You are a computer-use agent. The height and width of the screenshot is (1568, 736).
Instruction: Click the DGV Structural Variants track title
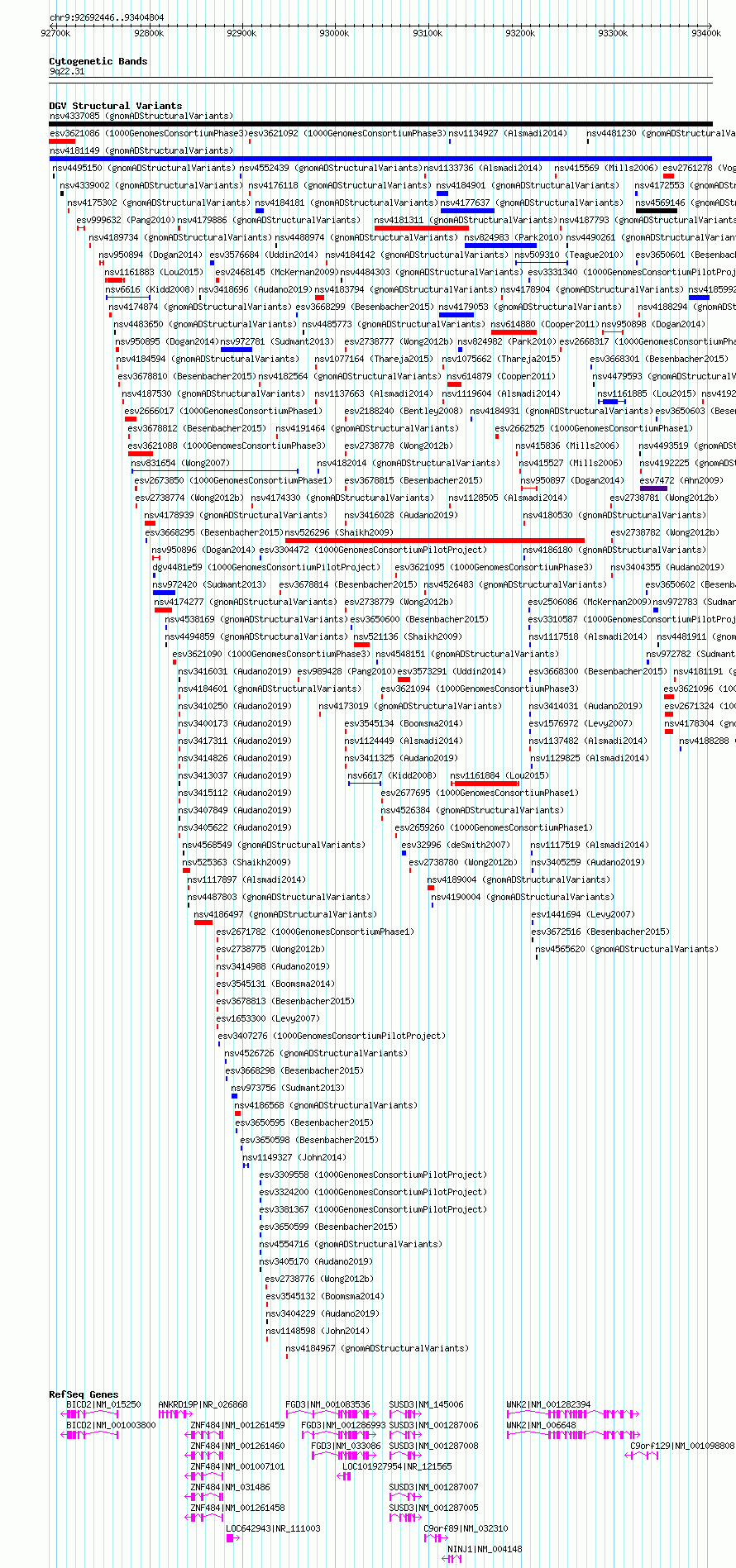tap(115, 106)
